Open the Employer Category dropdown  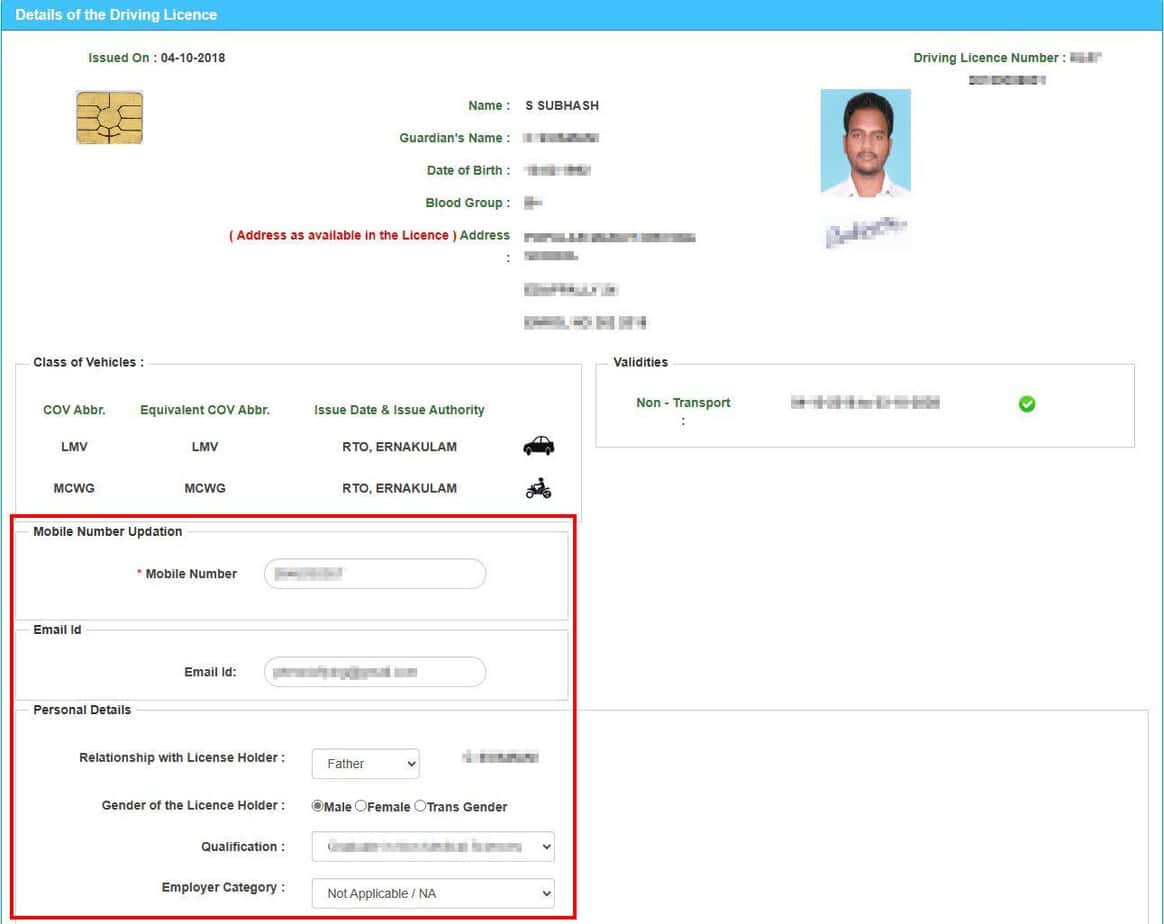tap(432, 893)
